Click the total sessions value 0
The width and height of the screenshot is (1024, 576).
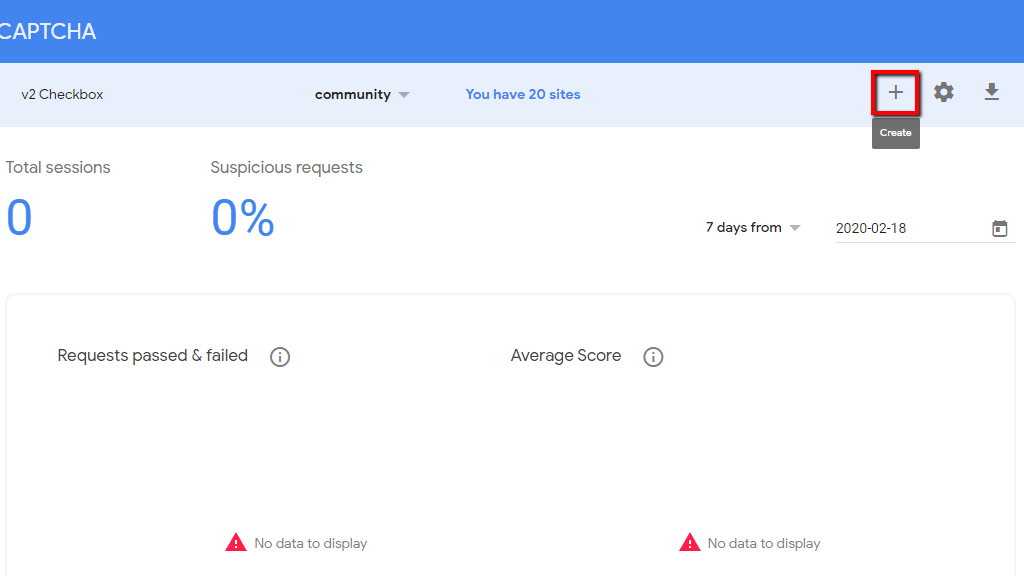point(19,217)
